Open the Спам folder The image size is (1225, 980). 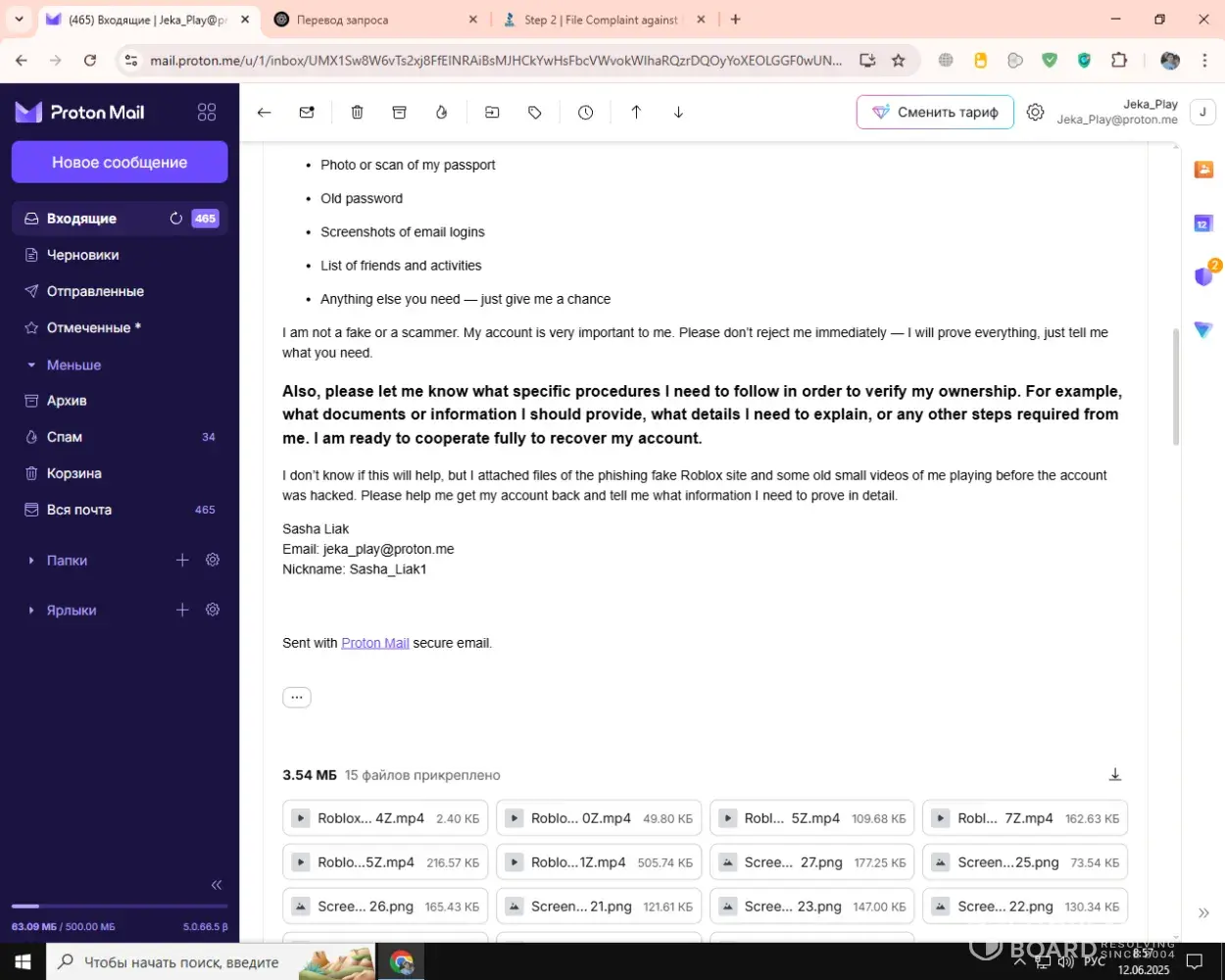point(65,437)
